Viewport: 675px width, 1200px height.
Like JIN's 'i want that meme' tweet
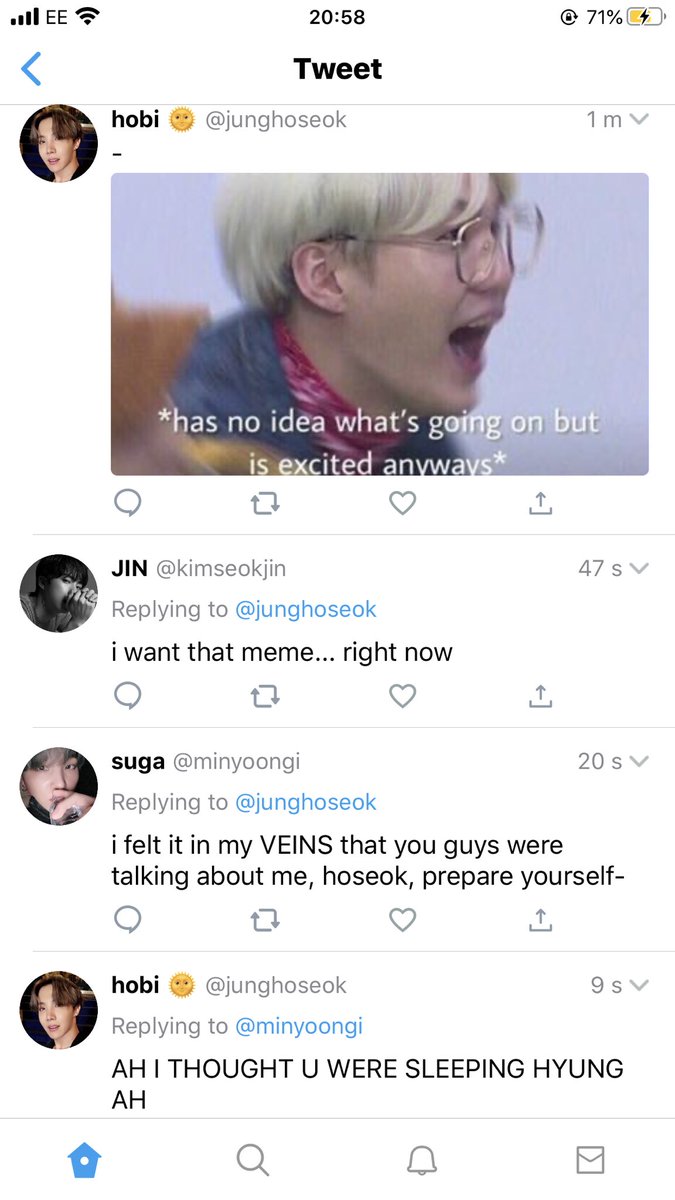pyautogui.click(x=402, y=695)
